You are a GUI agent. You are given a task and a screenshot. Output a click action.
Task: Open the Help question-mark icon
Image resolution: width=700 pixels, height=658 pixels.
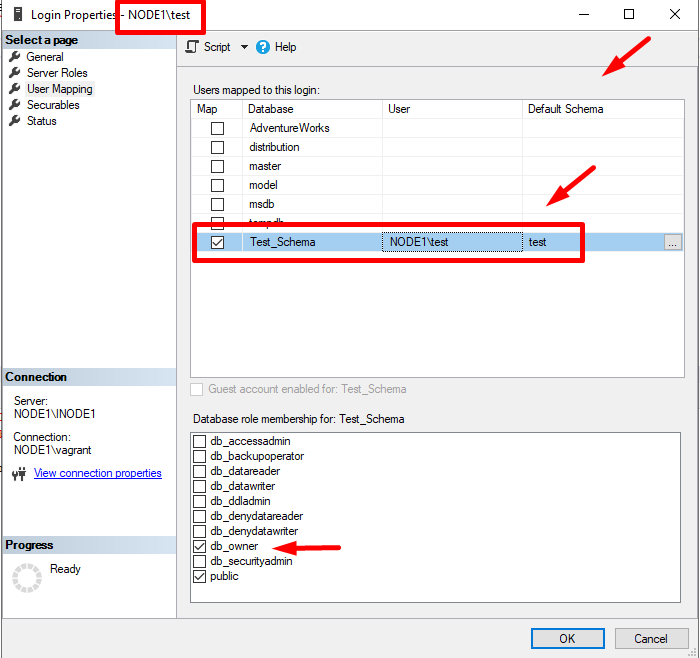click(263, 47)
